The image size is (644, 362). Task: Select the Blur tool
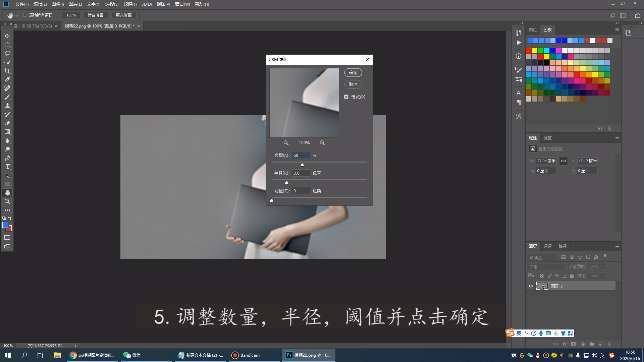(7, 141)
